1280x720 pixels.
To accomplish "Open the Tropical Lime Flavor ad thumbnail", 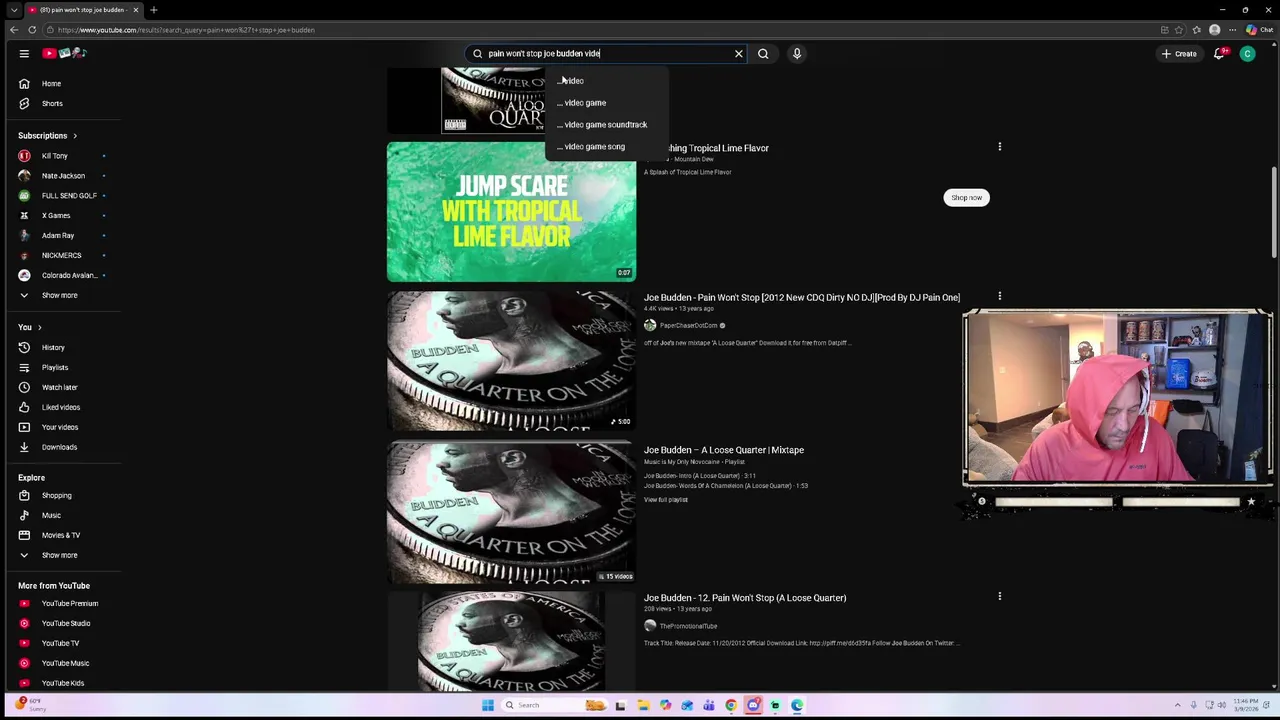I will click(x=511, y=212).
